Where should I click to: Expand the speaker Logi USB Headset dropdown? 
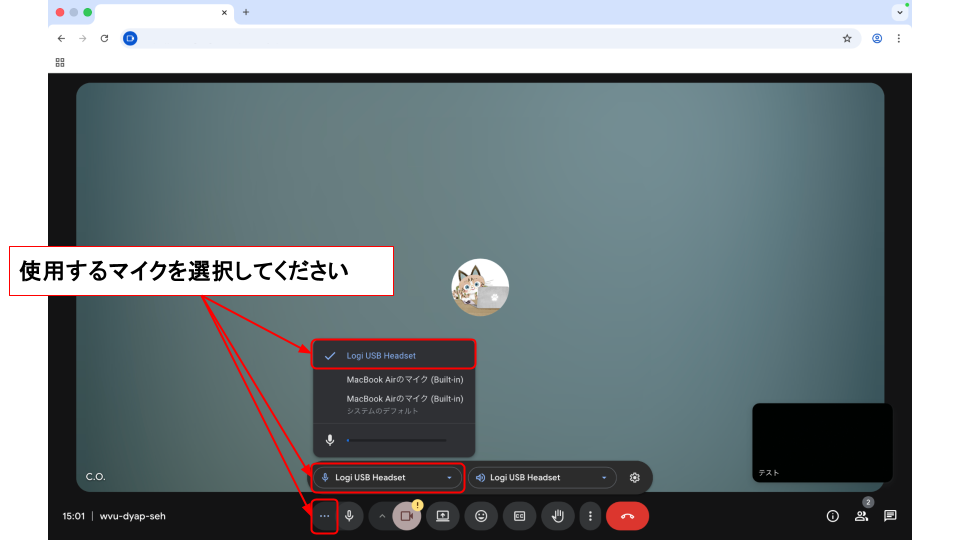(542, 477)
